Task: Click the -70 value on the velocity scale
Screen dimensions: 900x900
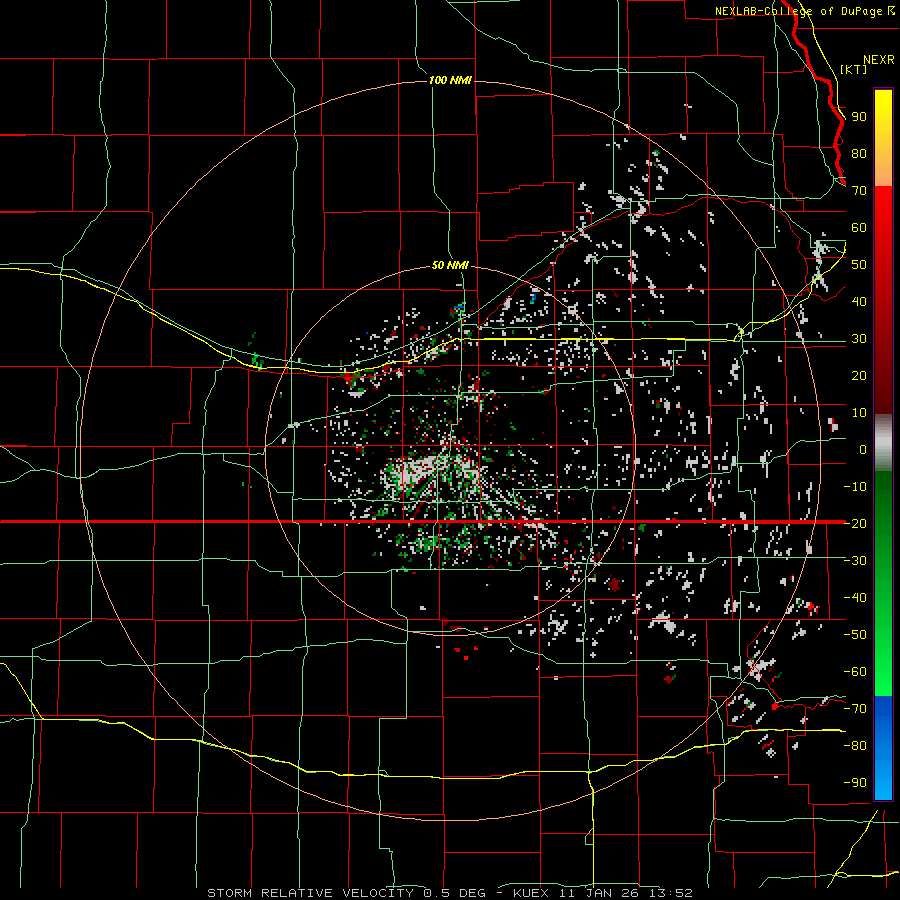Action: [855, 709]
